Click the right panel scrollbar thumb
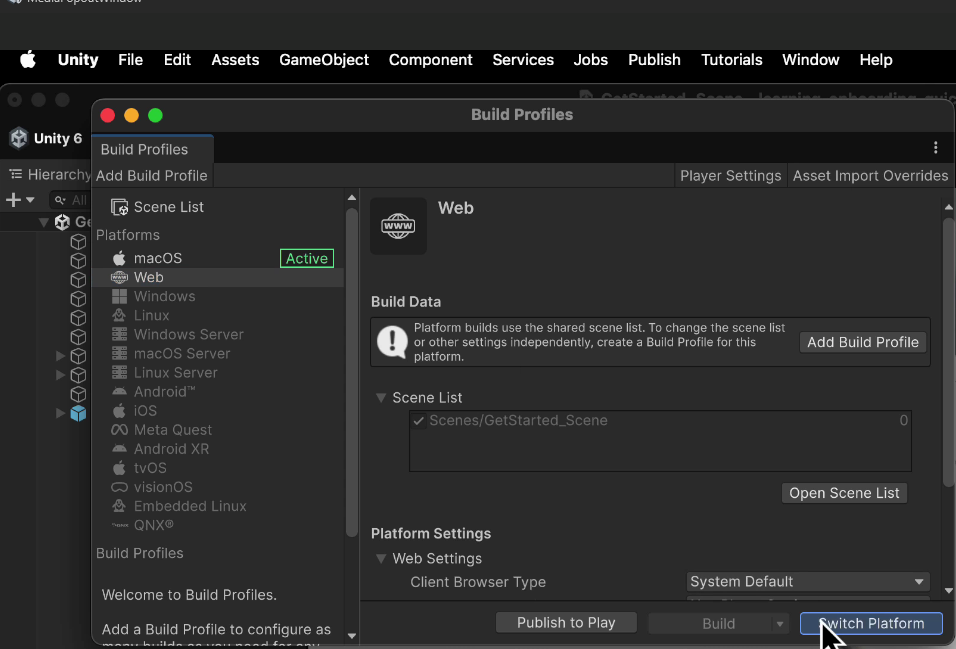Image resolution: width=956 pixels, height=649 pixels. pos(948,353)
